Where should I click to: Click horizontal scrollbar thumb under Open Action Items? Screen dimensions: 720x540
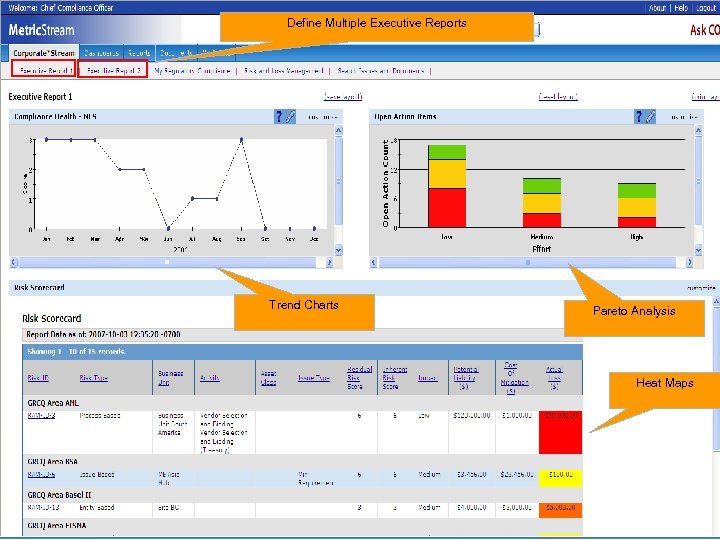click(528, 263)
